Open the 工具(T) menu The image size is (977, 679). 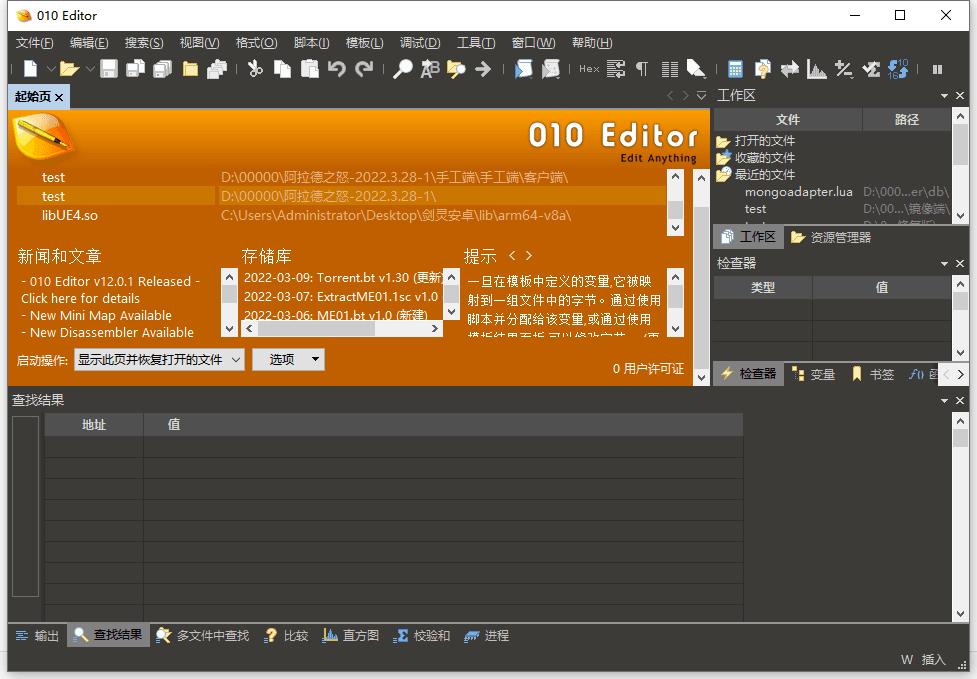point(476,42)
